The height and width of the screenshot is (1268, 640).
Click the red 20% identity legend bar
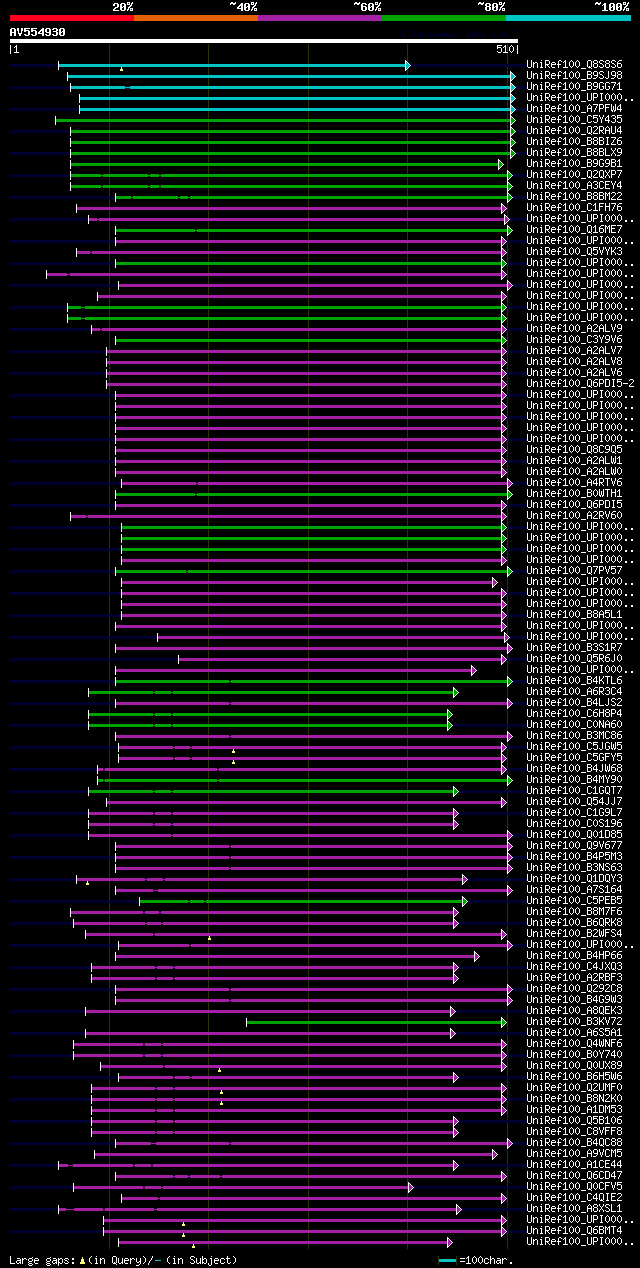coord(71,18)
